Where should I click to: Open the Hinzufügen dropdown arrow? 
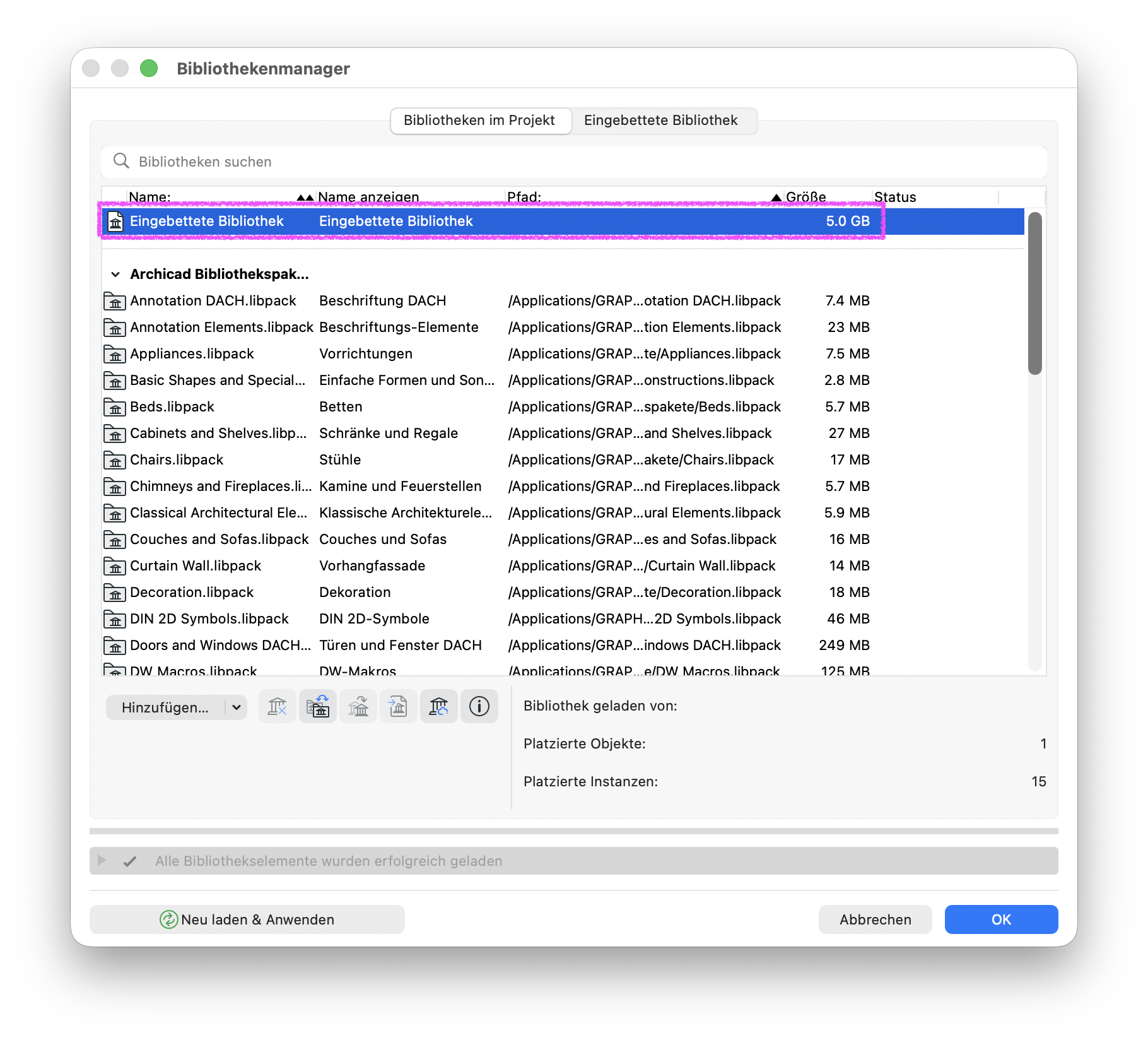click(237, 707)
